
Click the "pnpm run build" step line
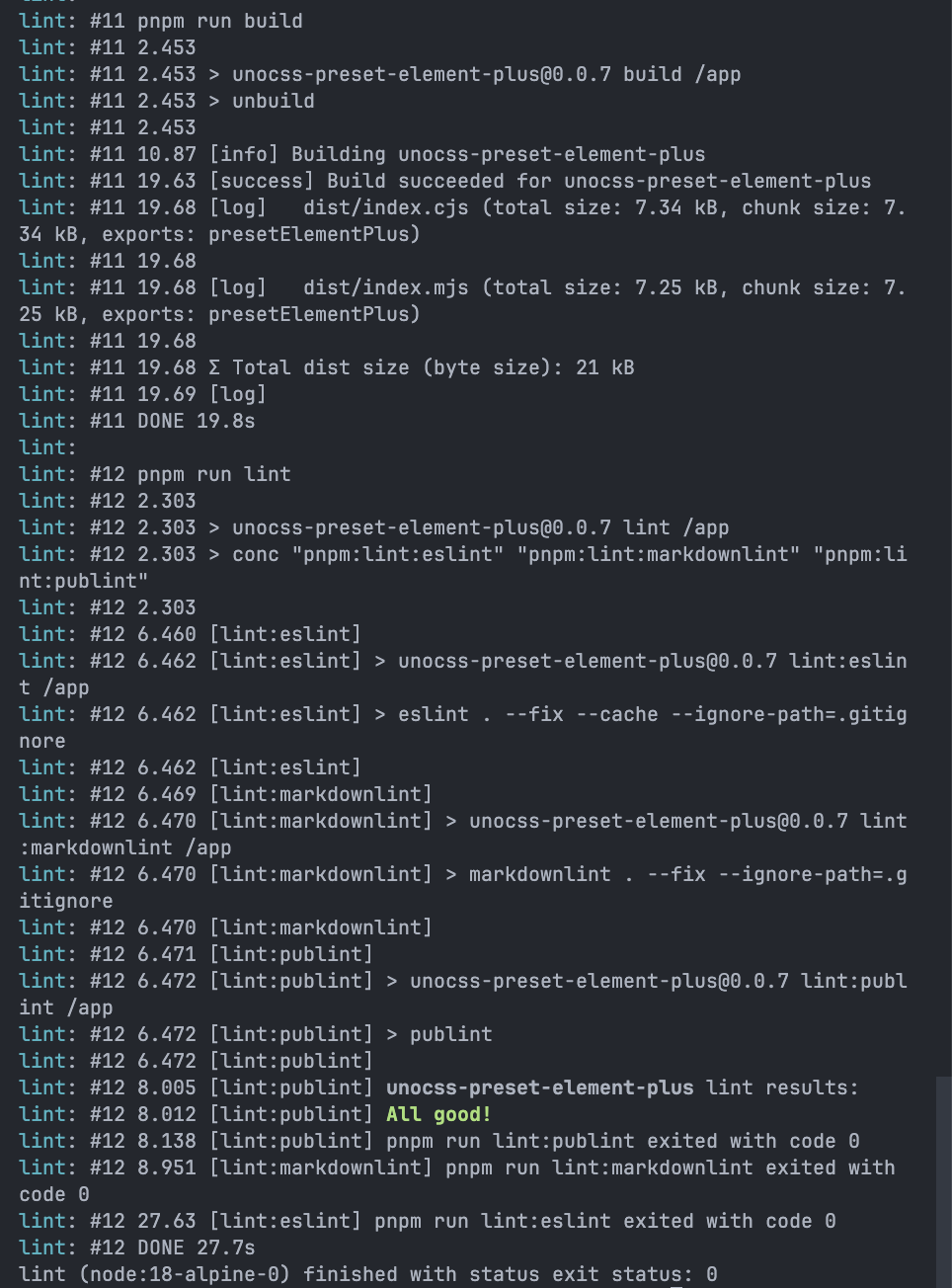219,21
